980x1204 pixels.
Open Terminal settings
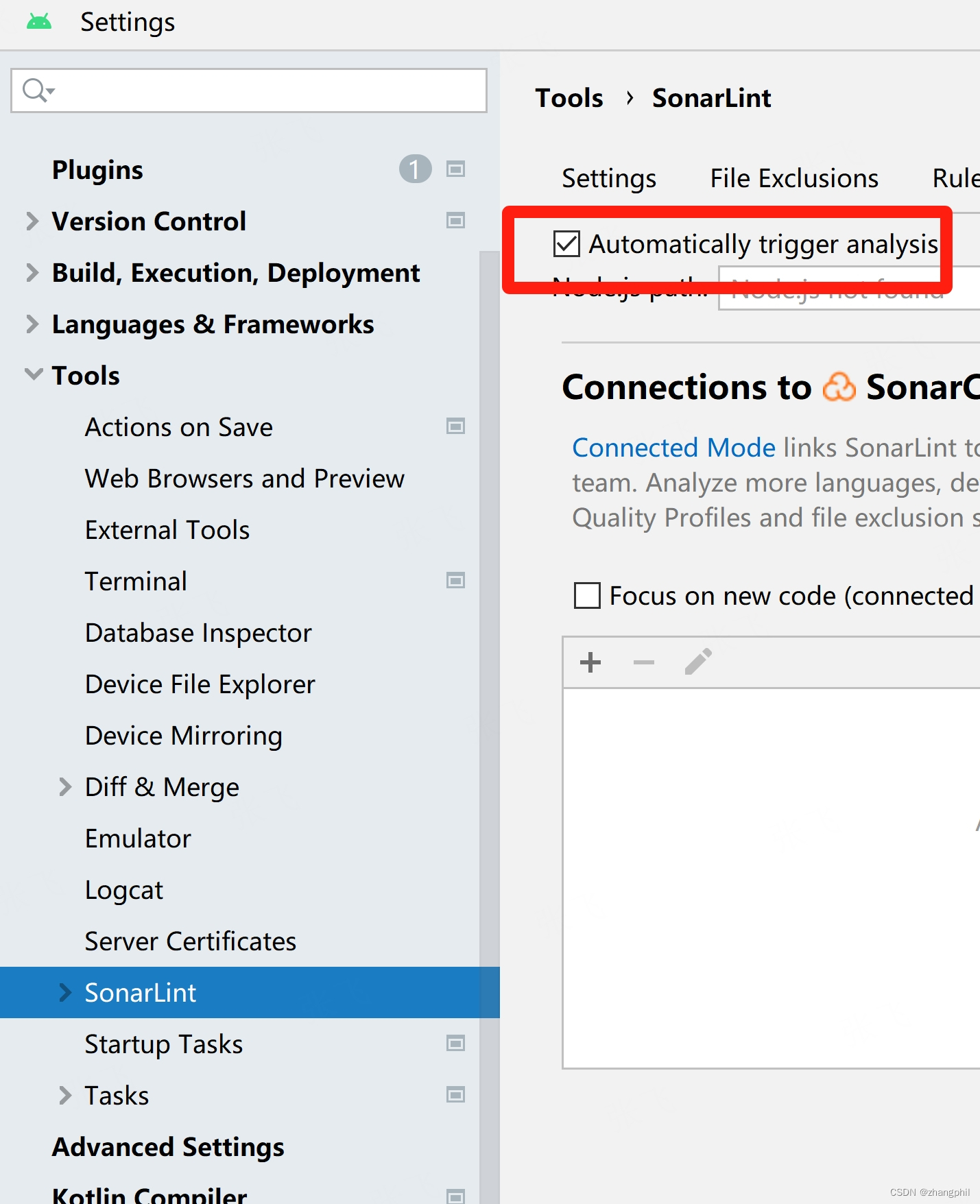coord(136,581)
